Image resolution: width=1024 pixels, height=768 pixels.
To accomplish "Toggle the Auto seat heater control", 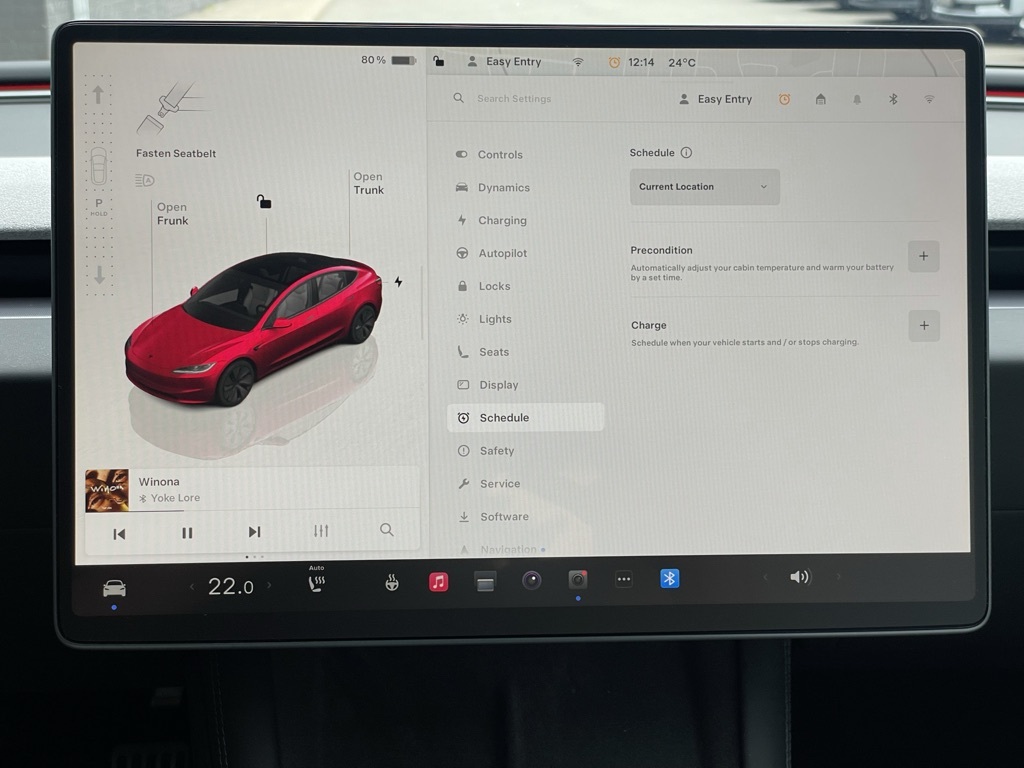I will 317,583.
